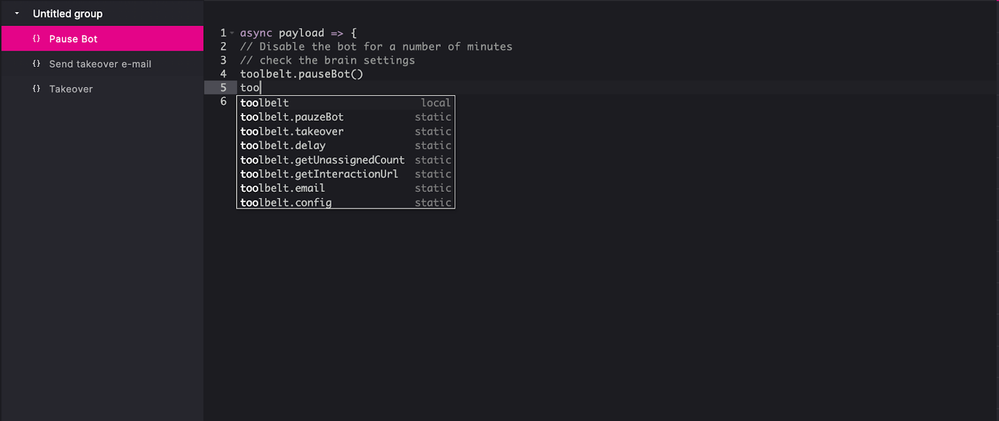Viewport: 999px width, 421px height.
Task: Choose toolbelt.pauzeBot autocomplete suggestion
Action: [345, 117]
